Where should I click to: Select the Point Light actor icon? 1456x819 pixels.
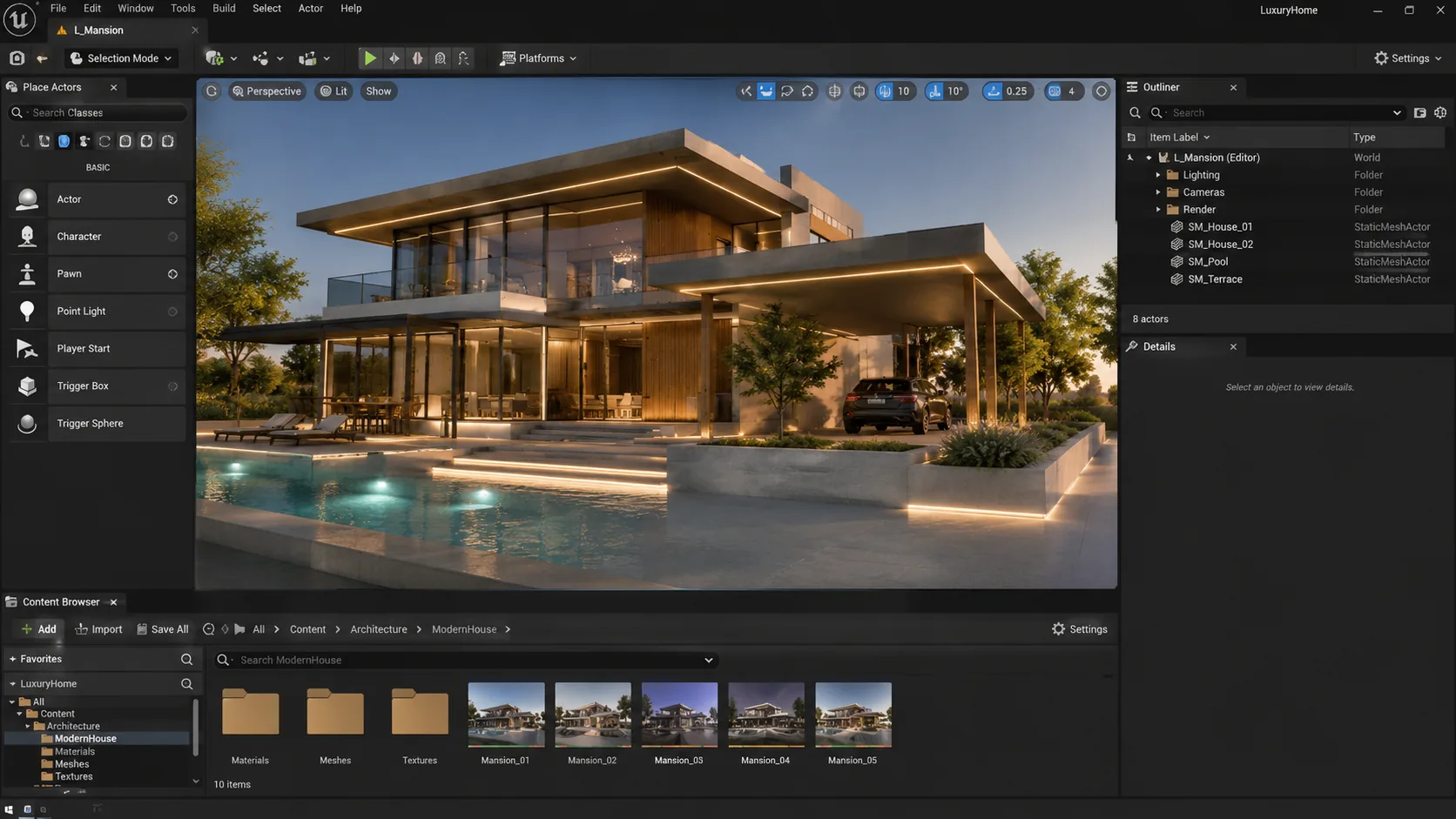click(x=27, y=312)
